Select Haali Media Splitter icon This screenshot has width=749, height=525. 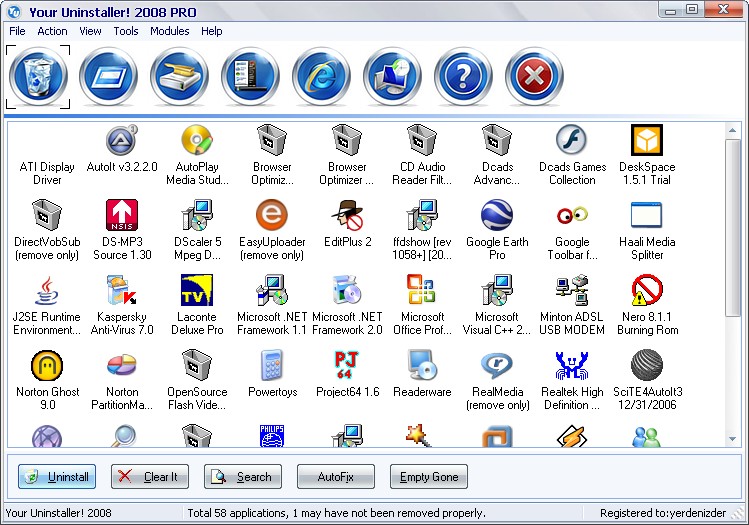pyautogui.click(x=647, y=215)
